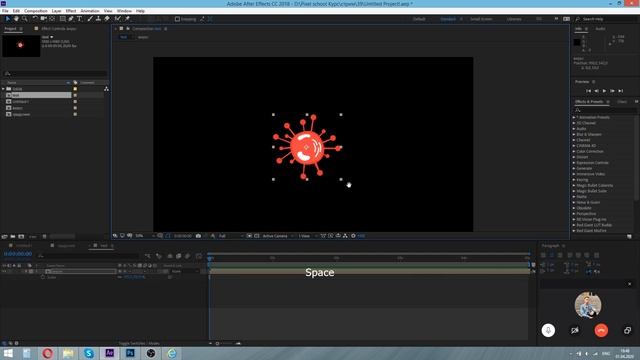The height and width of the screenshot is (360, 640).
Task: Toggle the transparency grid in viewer
Action: point(257,236)
